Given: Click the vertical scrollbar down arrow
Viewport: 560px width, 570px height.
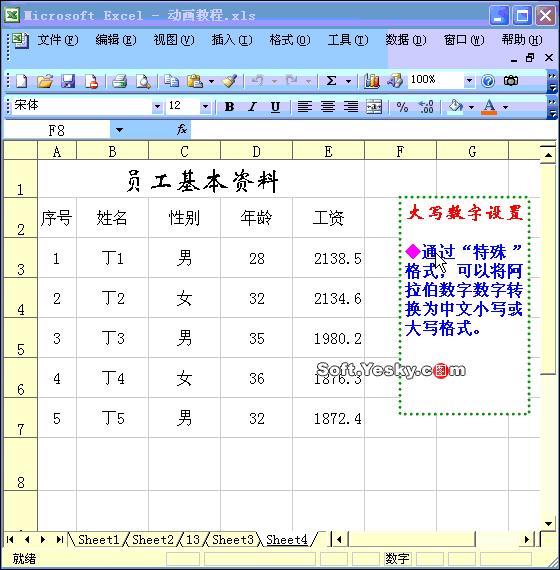Looking at the screenshot, I should (548, 523).
